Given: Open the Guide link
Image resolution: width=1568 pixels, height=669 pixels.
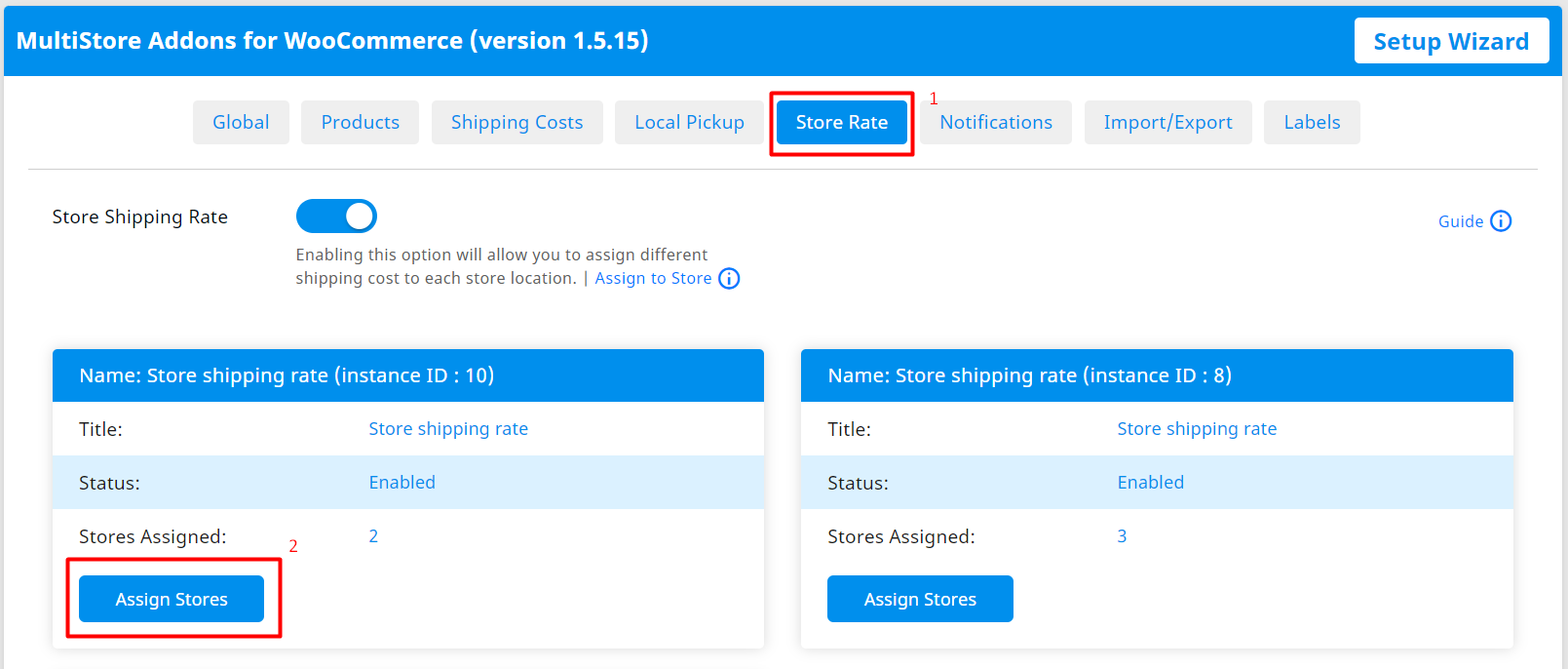Looking at the screenshot, I should tap(1461, 221).
